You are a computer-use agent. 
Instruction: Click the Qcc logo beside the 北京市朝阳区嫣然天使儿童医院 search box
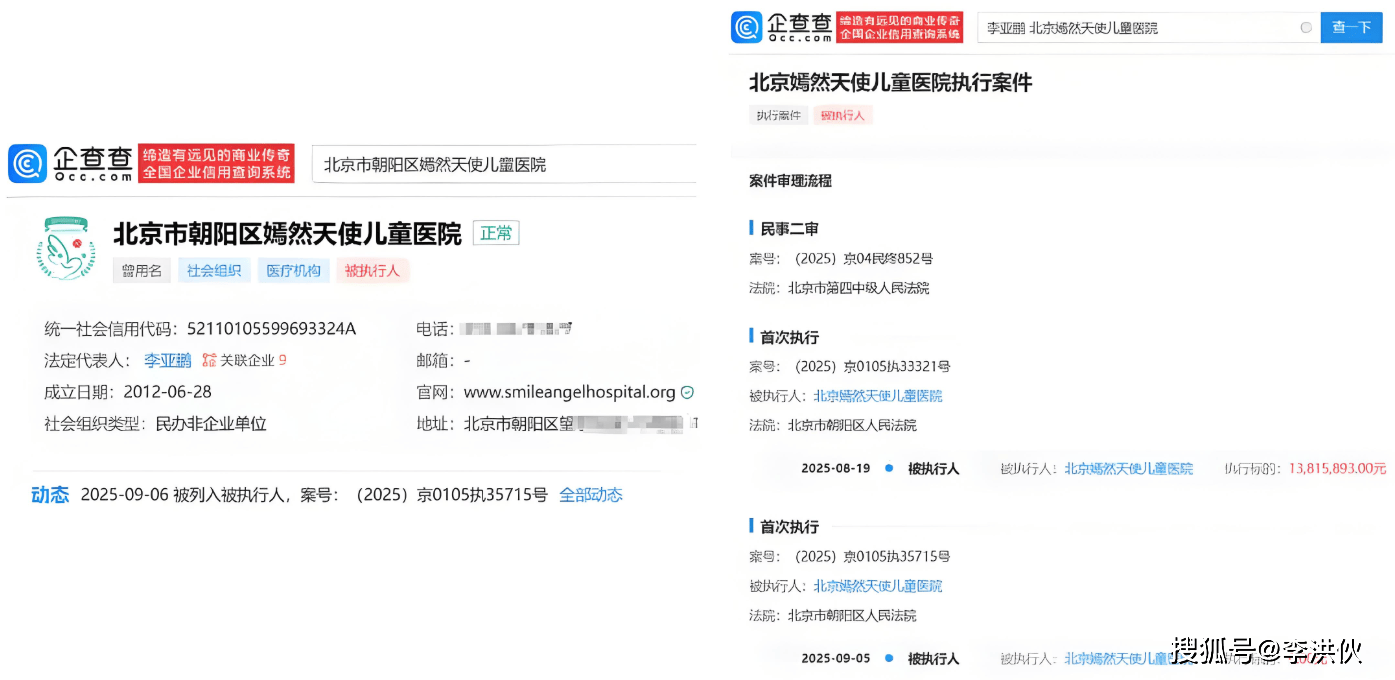point(71,163)
